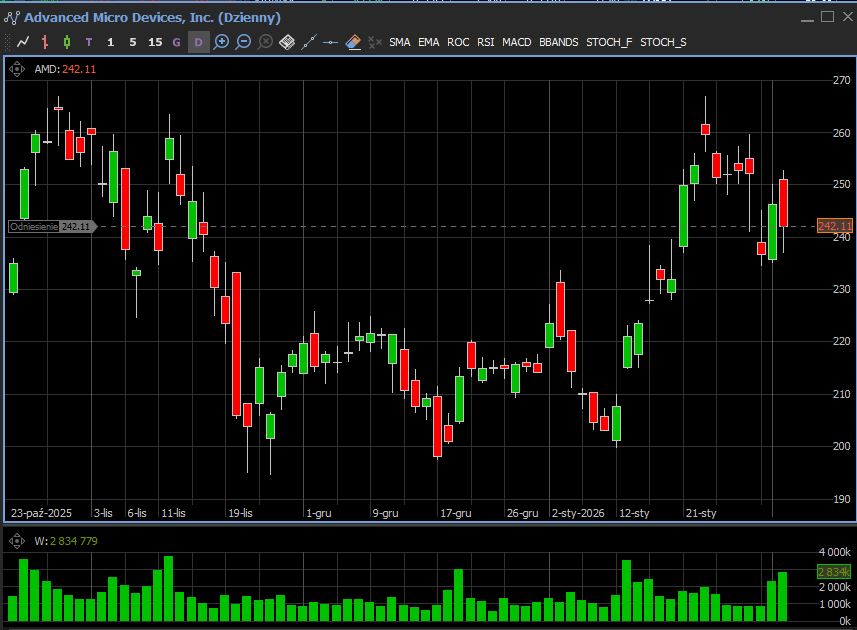
Task: Click the zoom in magnifier icon
Action: click(221, 42)
